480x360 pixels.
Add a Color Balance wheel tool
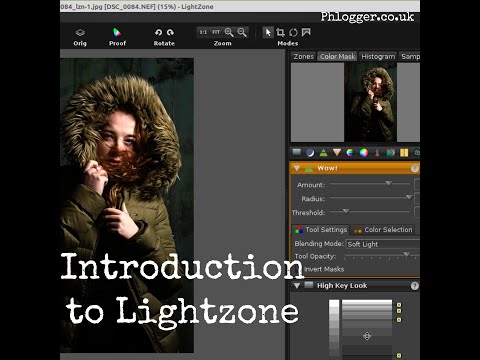tap(364, 153)
